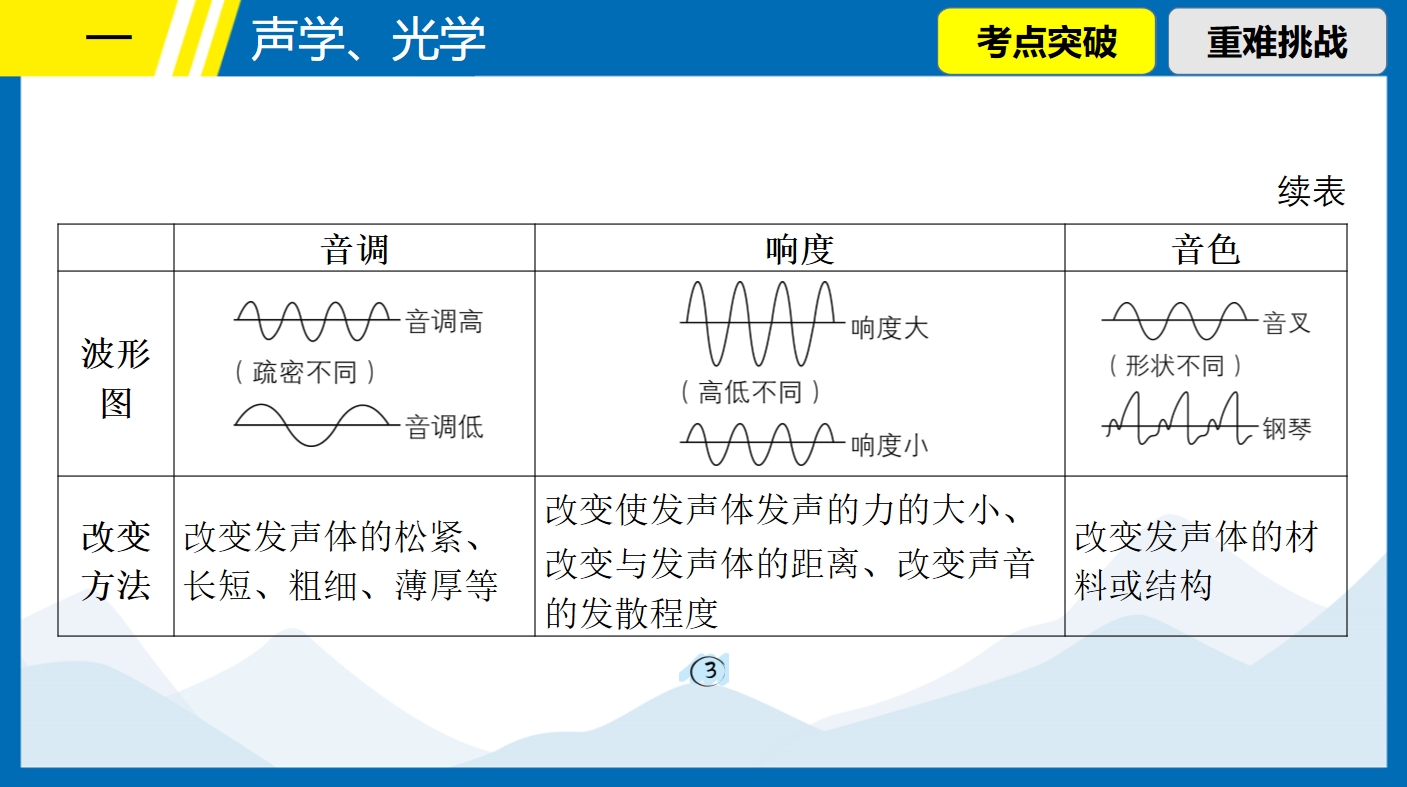Click the circled page number 3
The width and height of the screenshot is (1407, 787).
(x=709, y=671)
